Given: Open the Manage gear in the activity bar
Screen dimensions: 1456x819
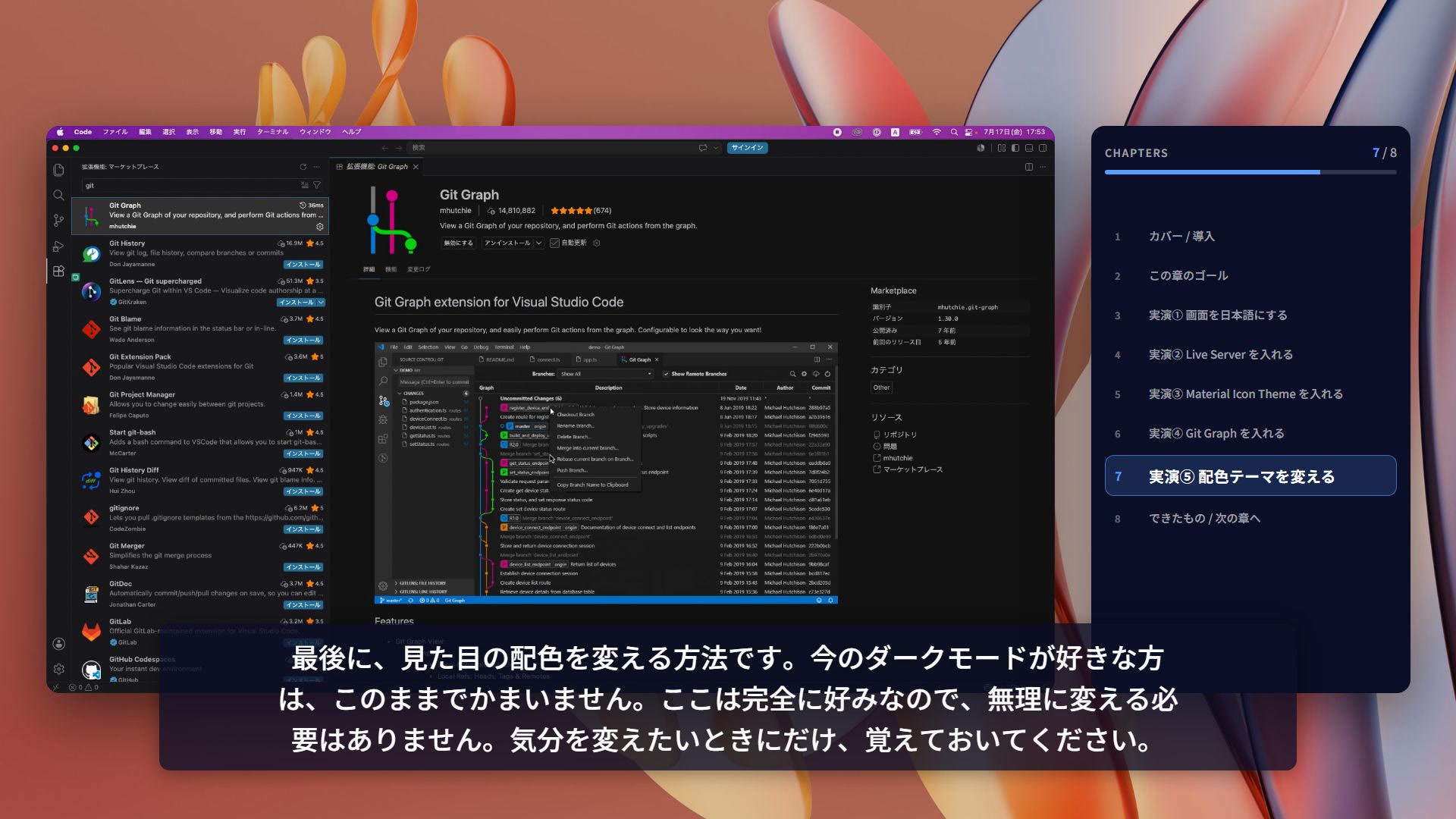Looking at the screenshot, I should tap(58, 669).
